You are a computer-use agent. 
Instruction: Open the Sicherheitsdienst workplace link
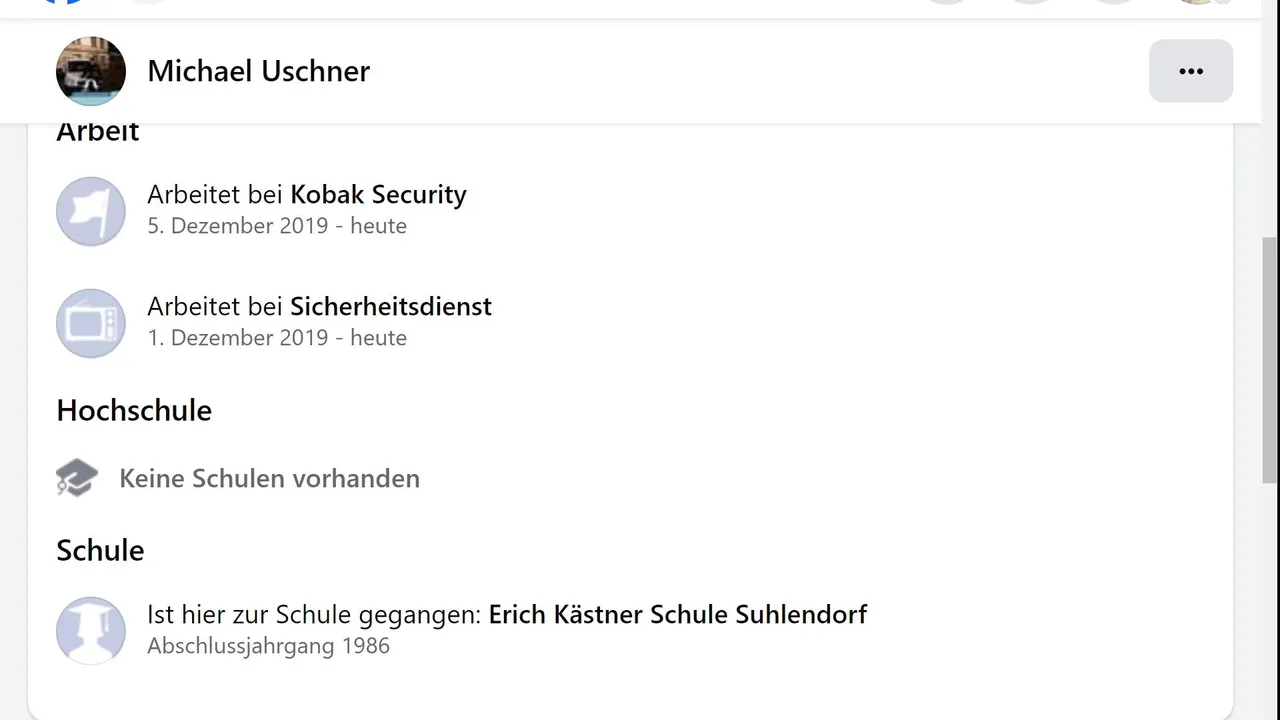click(390, 306)
